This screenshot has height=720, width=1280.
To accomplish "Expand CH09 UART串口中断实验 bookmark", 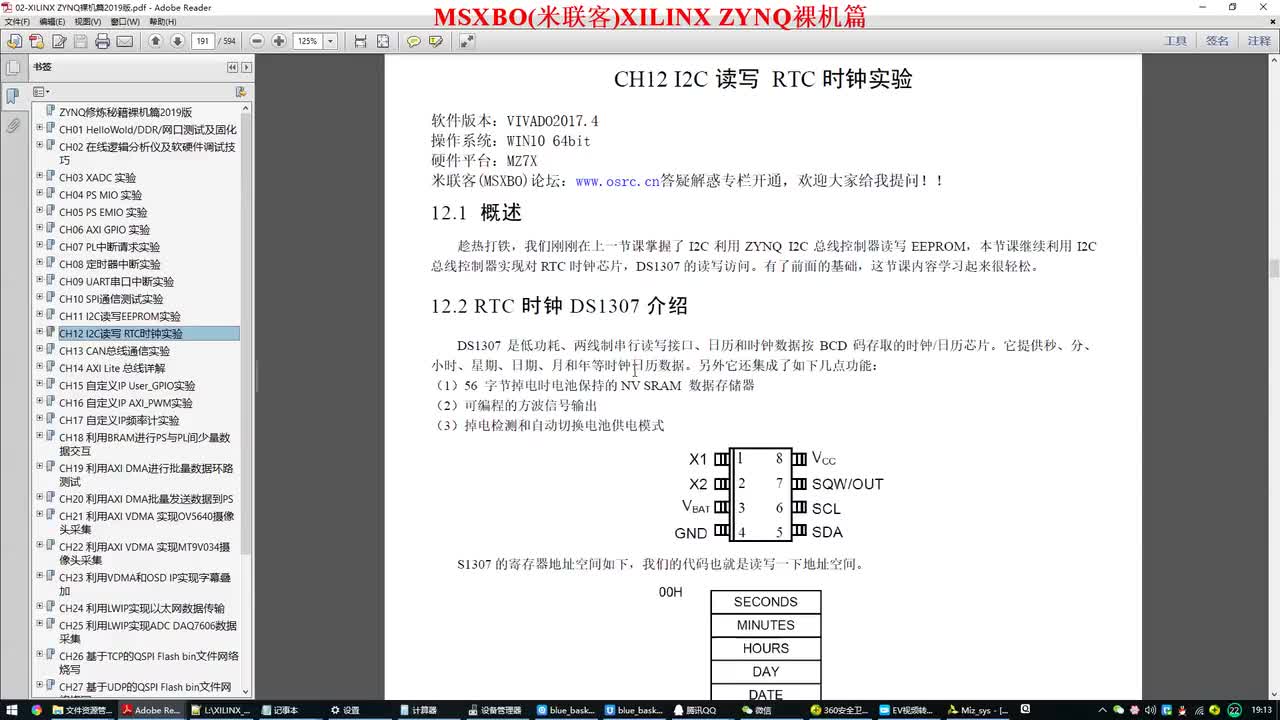I will 39,280.
